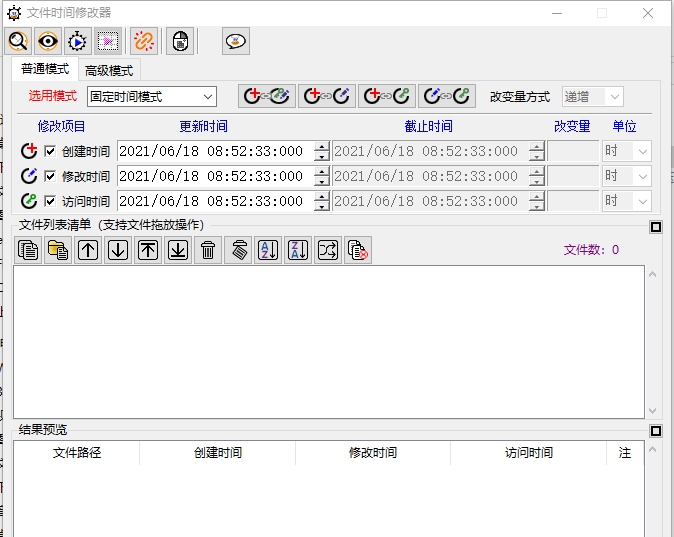Click the 创建时间 update time field
Viewport: 674px width, 537px height.
point(216,151)
